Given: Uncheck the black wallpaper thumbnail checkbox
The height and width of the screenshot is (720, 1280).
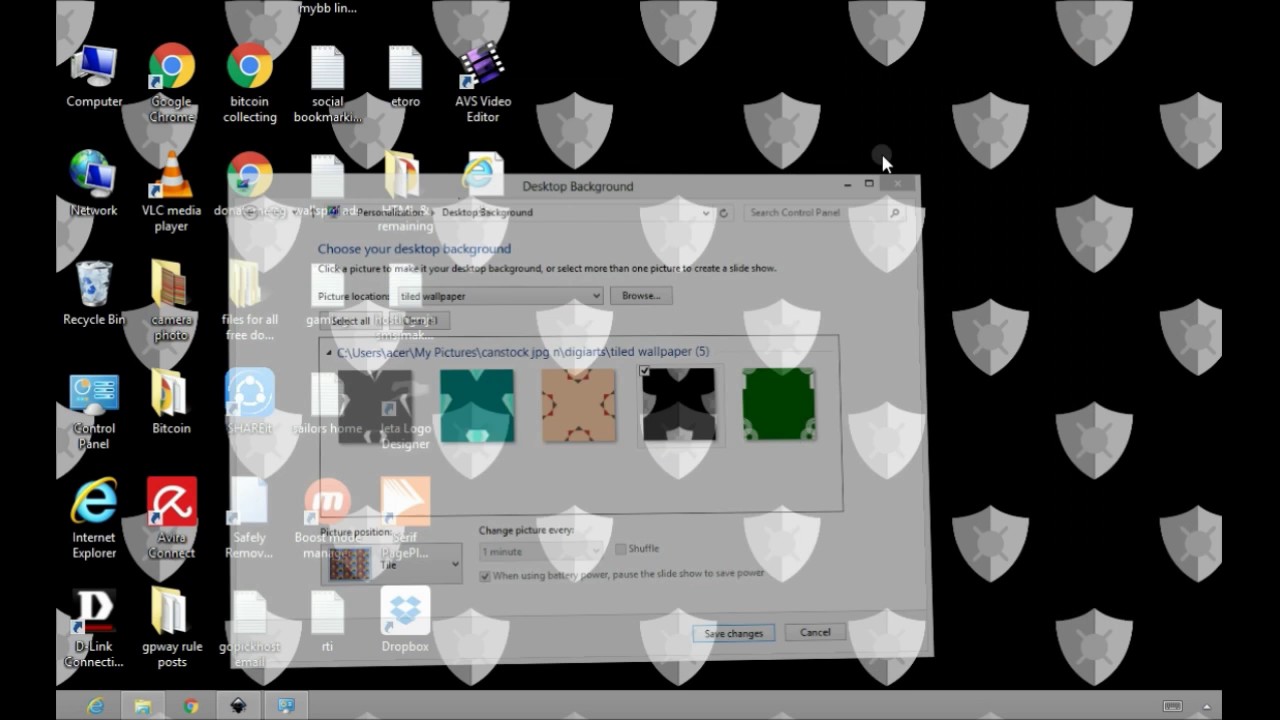Looking at the screenshot, I should (x=644, y=371).
